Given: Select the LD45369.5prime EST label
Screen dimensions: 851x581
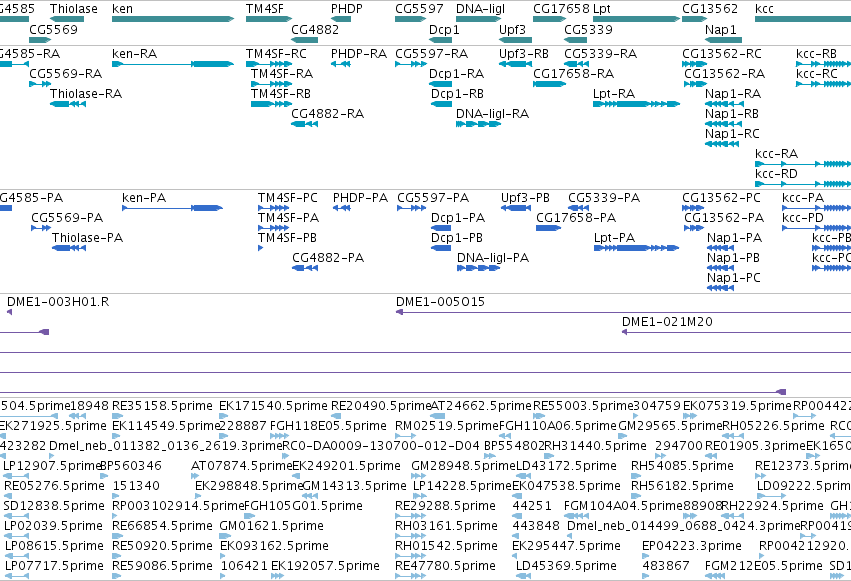Looking at the screenshot, I should coord(566,566).
